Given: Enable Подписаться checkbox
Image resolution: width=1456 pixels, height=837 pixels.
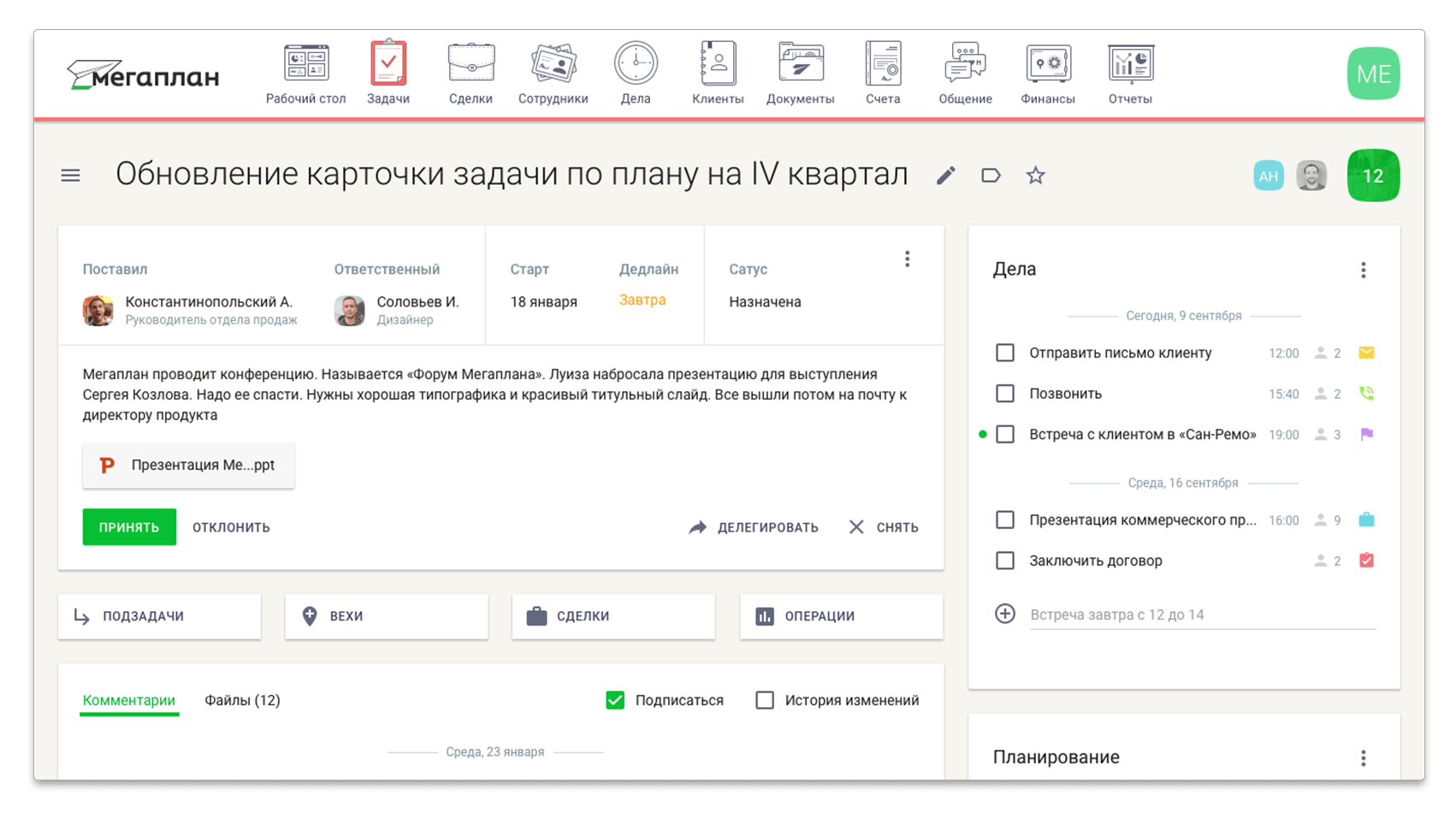Looking at the screenshot, I should tap(615, 700).
